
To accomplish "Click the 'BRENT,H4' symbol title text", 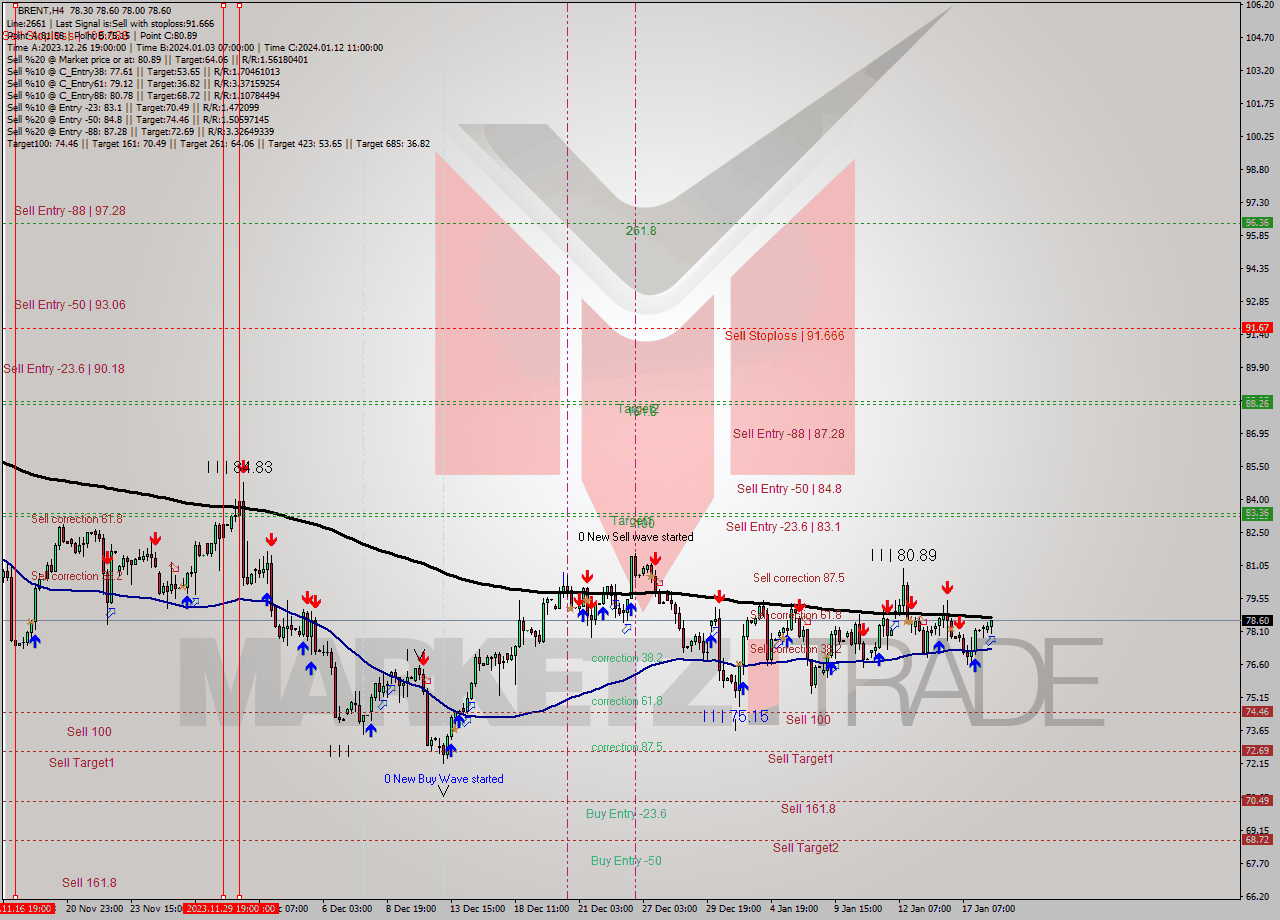I will (42, 11).
